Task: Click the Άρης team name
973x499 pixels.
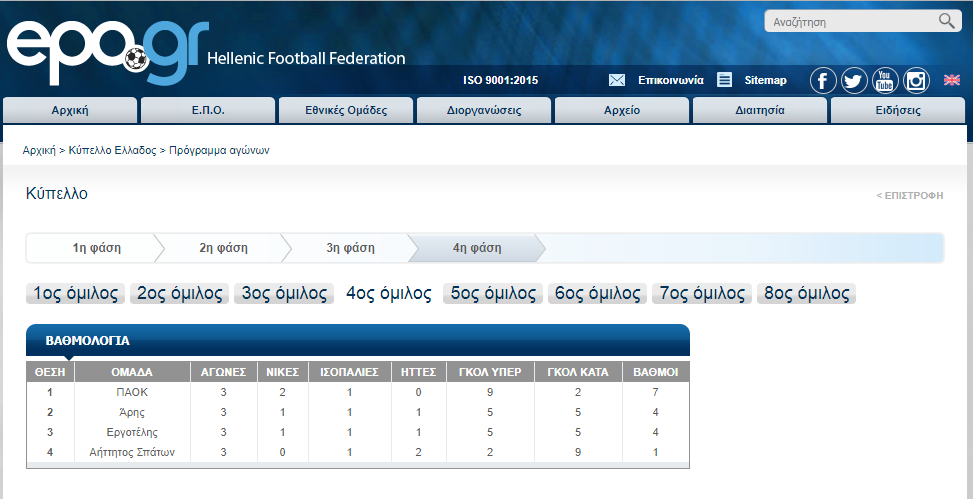Action: [x=132, y=412]
